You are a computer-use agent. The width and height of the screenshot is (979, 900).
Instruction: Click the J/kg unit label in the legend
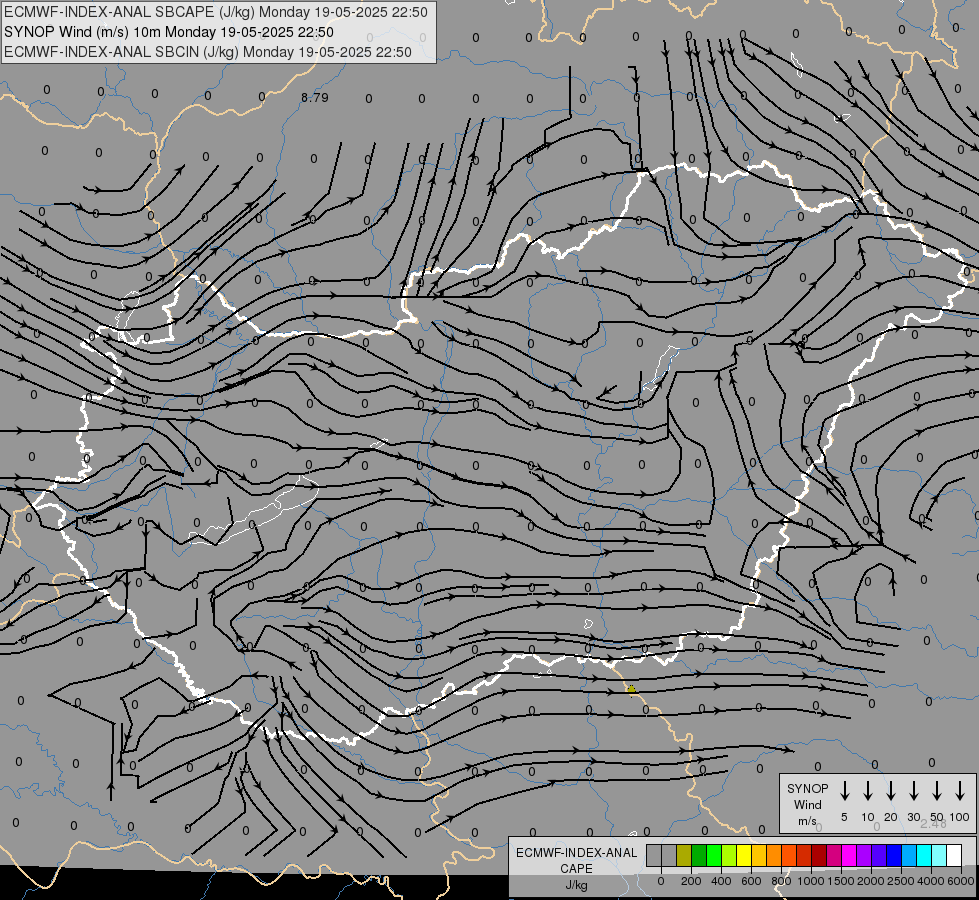click(576, 885)
